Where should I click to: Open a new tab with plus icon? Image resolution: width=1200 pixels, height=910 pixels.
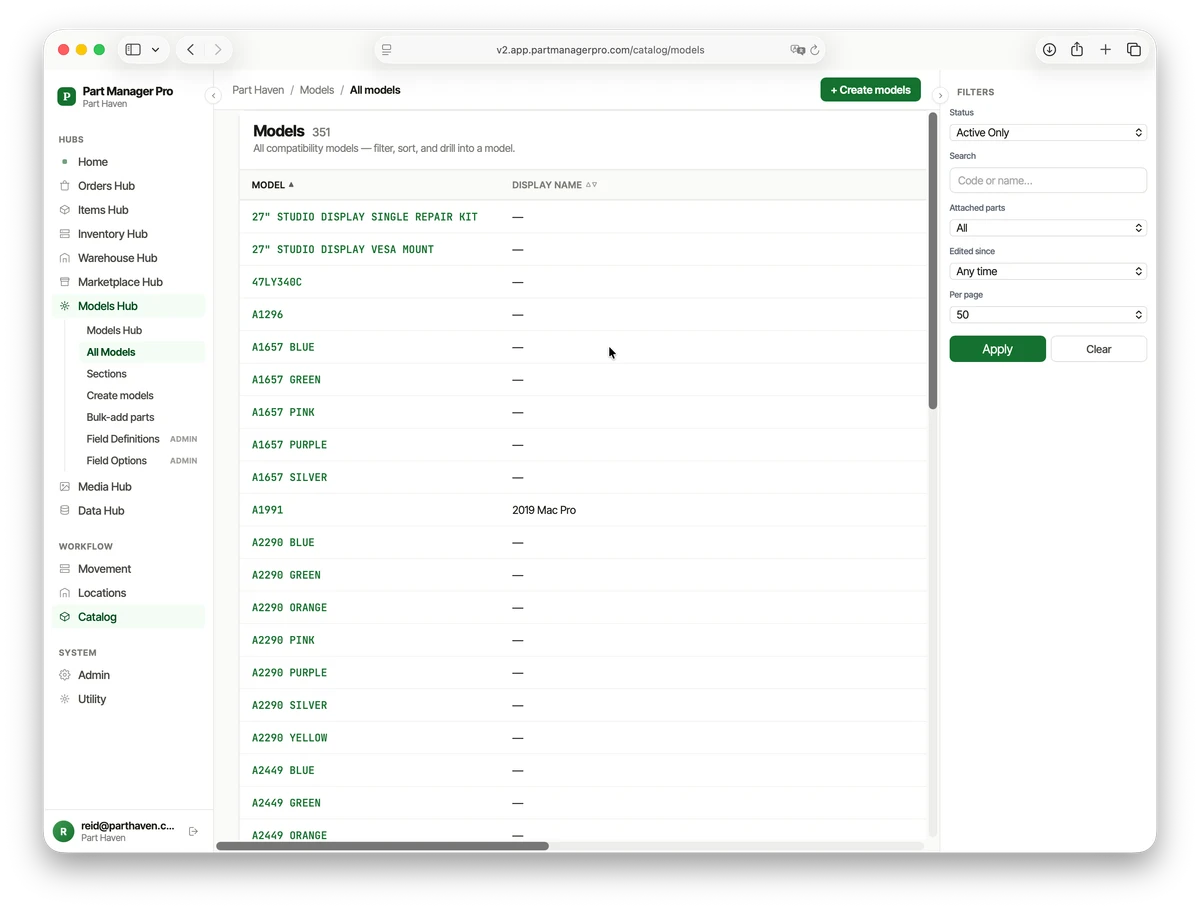click(x=1105, y=49)
